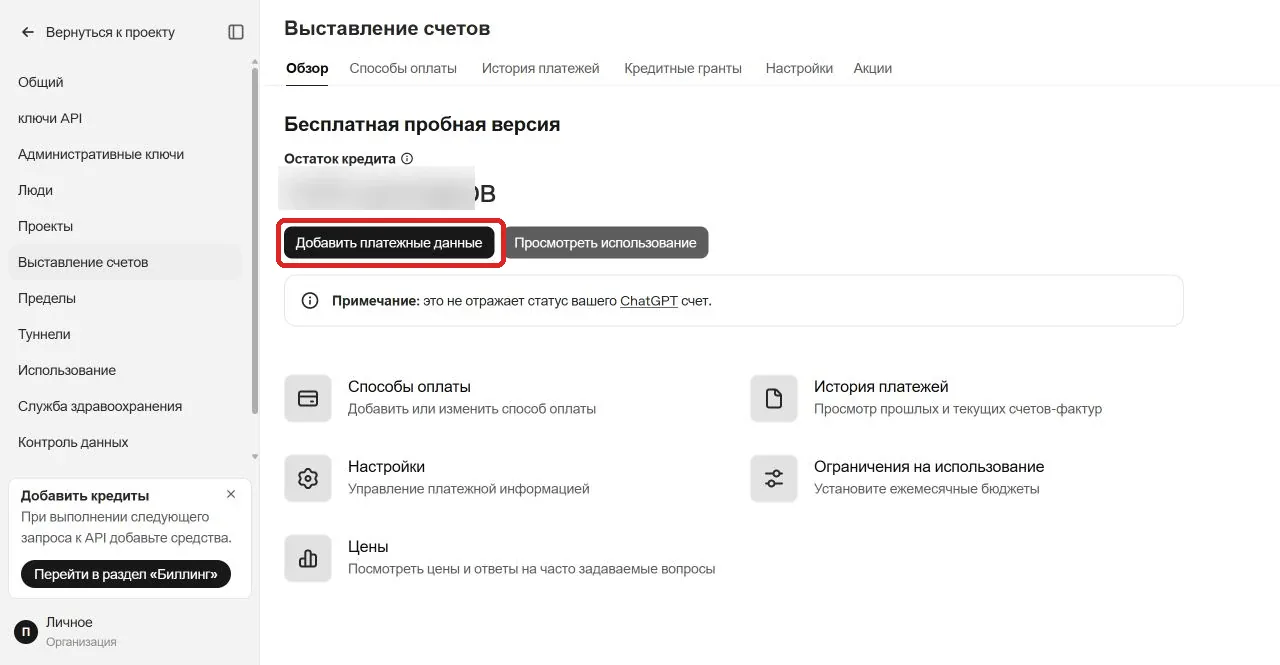Click the Бесплатная пробная версия heading

point(422,124)
